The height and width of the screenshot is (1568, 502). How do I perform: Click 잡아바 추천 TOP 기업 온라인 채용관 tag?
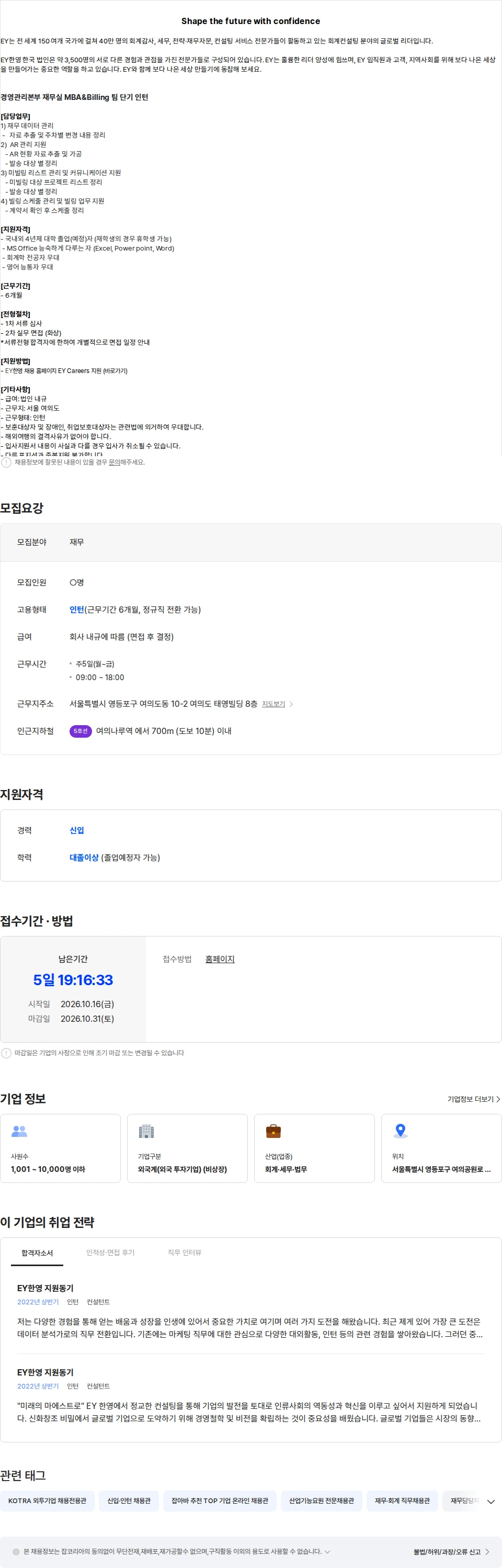[x=220, y=1501]
